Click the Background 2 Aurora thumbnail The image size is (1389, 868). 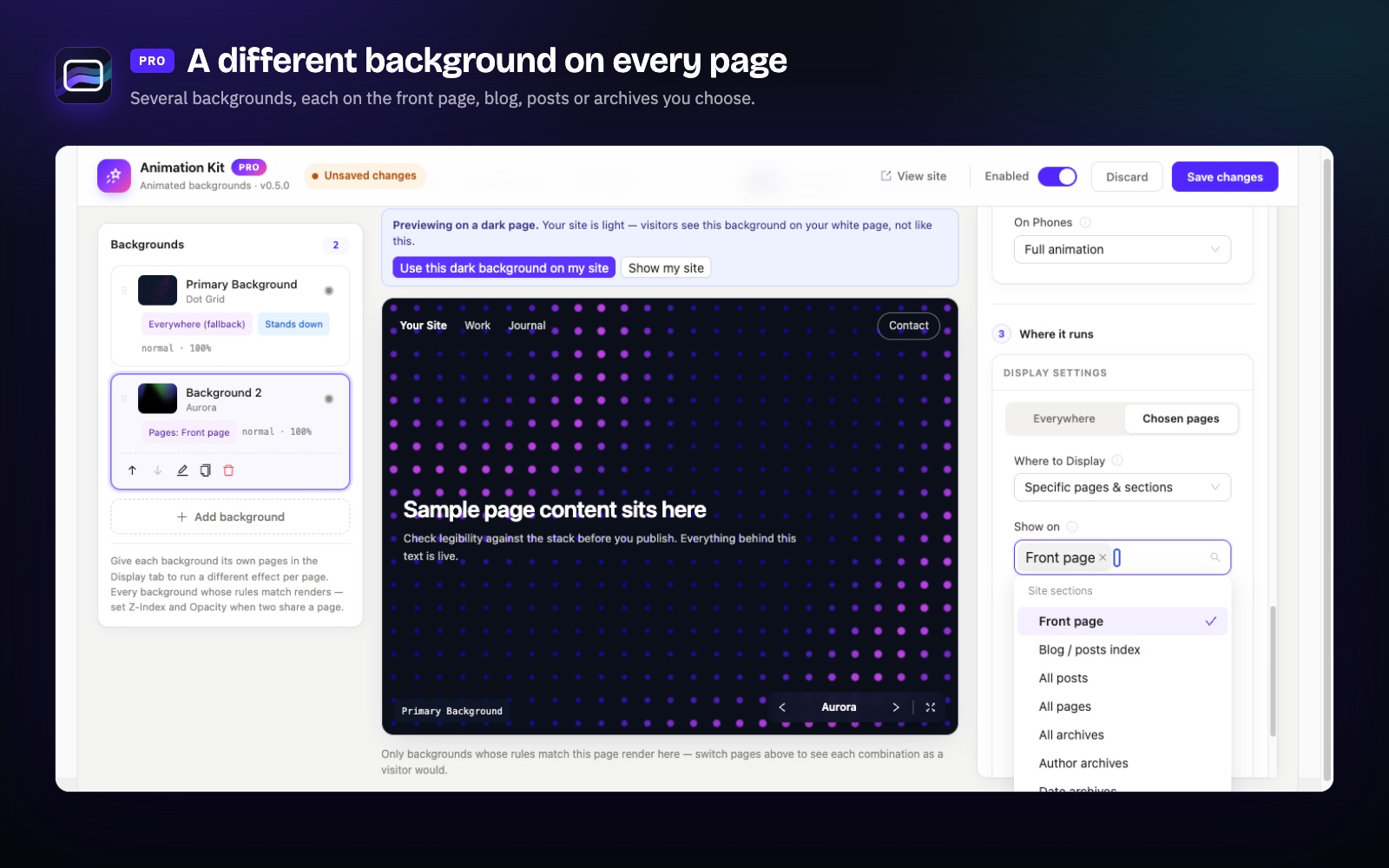pyautogui.click(x=157, y=398)
